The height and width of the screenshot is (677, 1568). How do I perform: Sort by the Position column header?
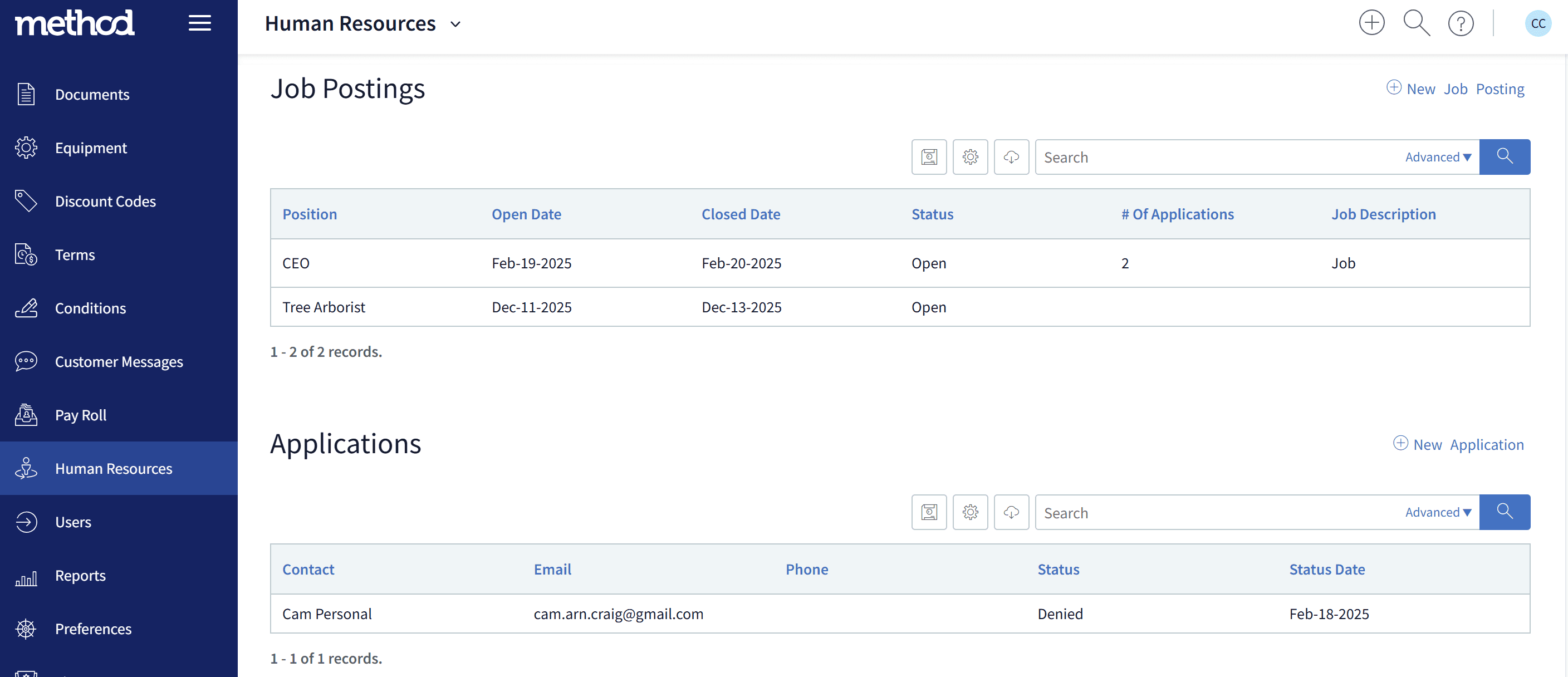309,214
